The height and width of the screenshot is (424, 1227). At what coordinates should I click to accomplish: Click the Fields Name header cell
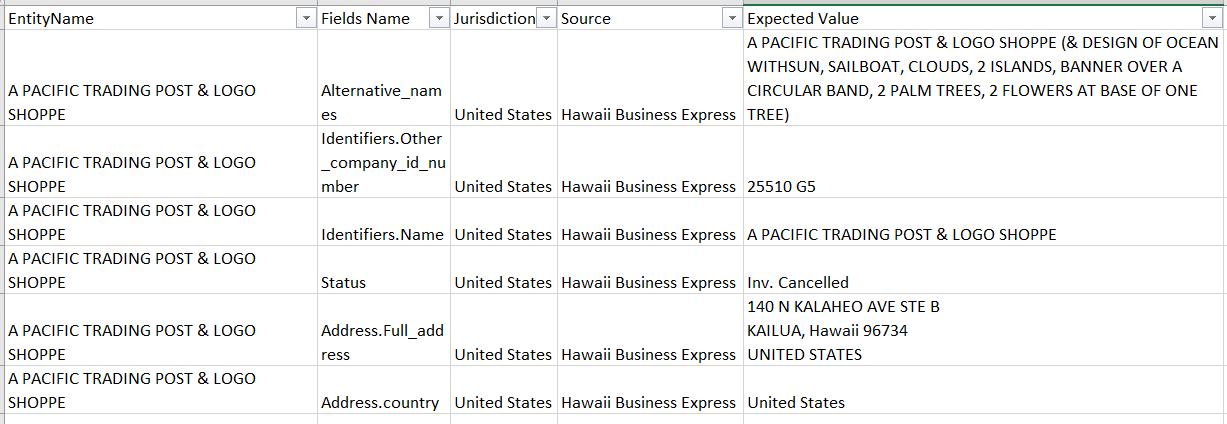point(370,19)
